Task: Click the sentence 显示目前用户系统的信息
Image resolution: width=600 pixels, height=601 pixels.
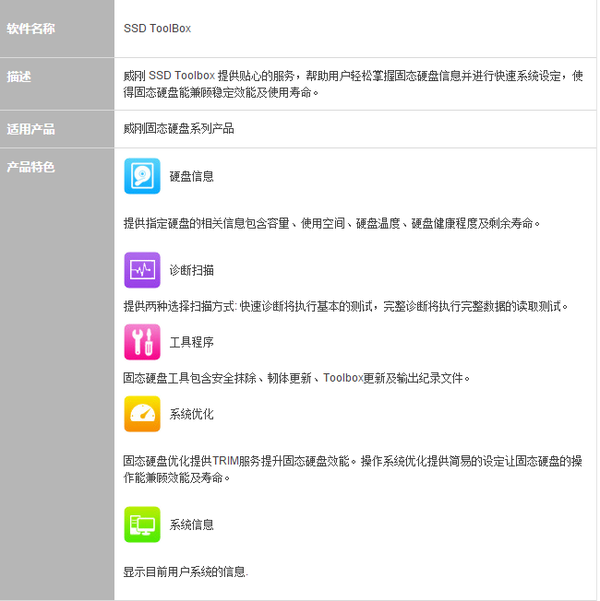Action: pyautogui.click(x=186, y=572)
